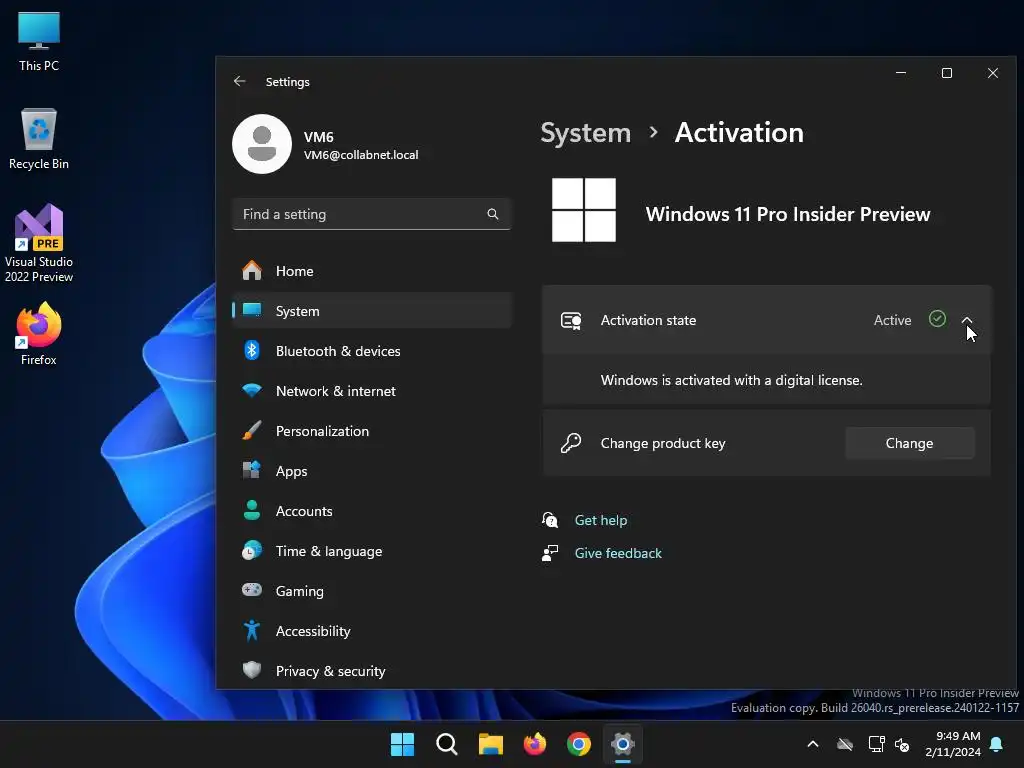The height and width of the screenshot is (768, 1024).
Task: Click the Activation state certificate icon
Action: point(571,321)
